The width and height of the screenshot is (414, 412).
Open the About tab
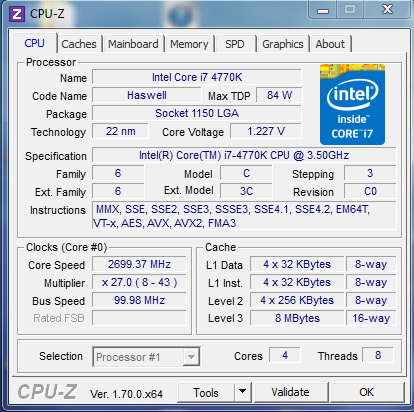coord(330,44)
